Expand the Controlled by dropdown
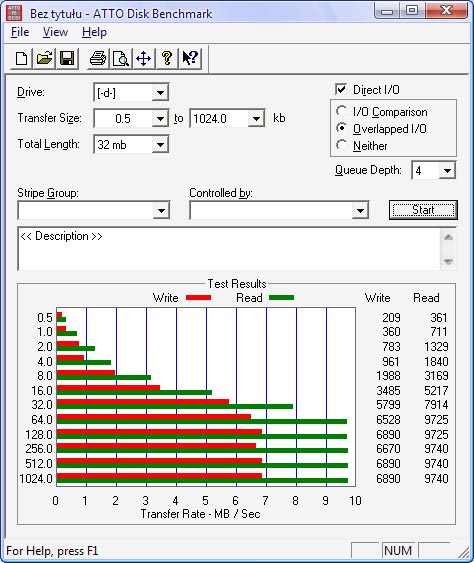474x563 pixels. click(x=360, y=211)
